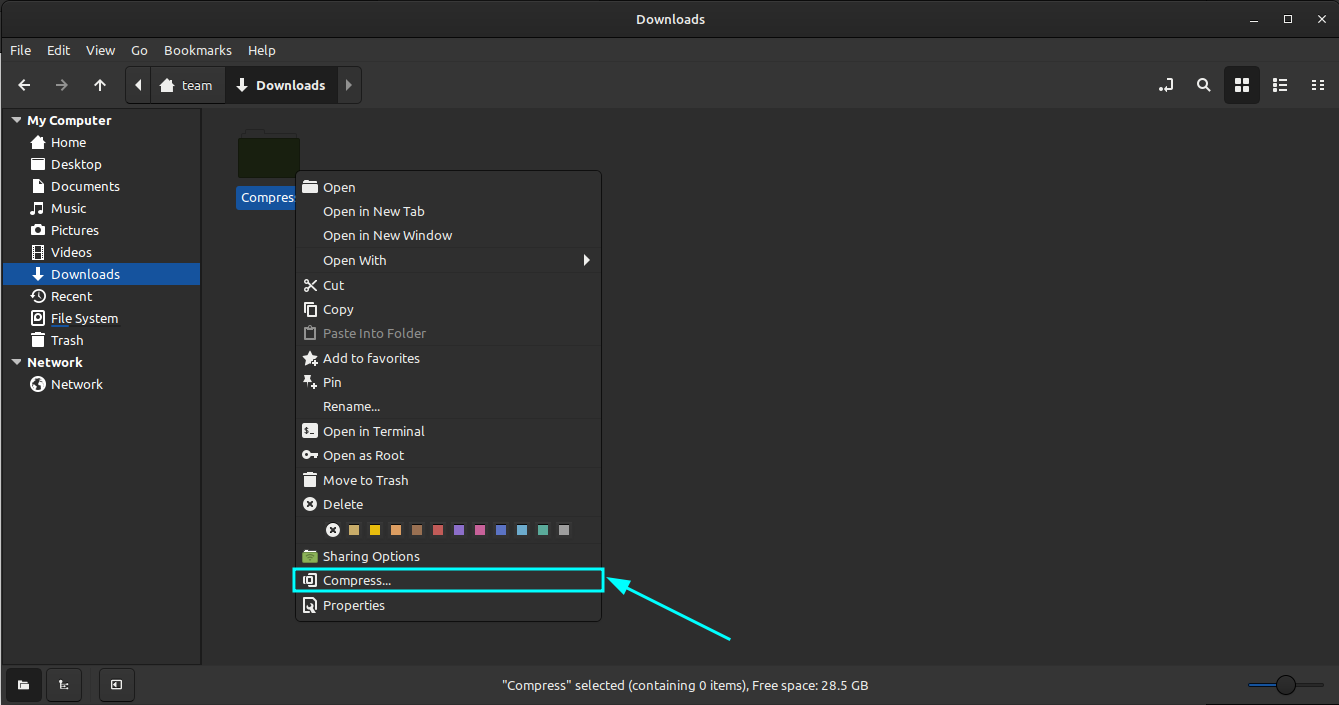This screenshot has width=1339, height=705.
Task: Switch sidebar to tree view mode
Action: (x=63, y=685)
